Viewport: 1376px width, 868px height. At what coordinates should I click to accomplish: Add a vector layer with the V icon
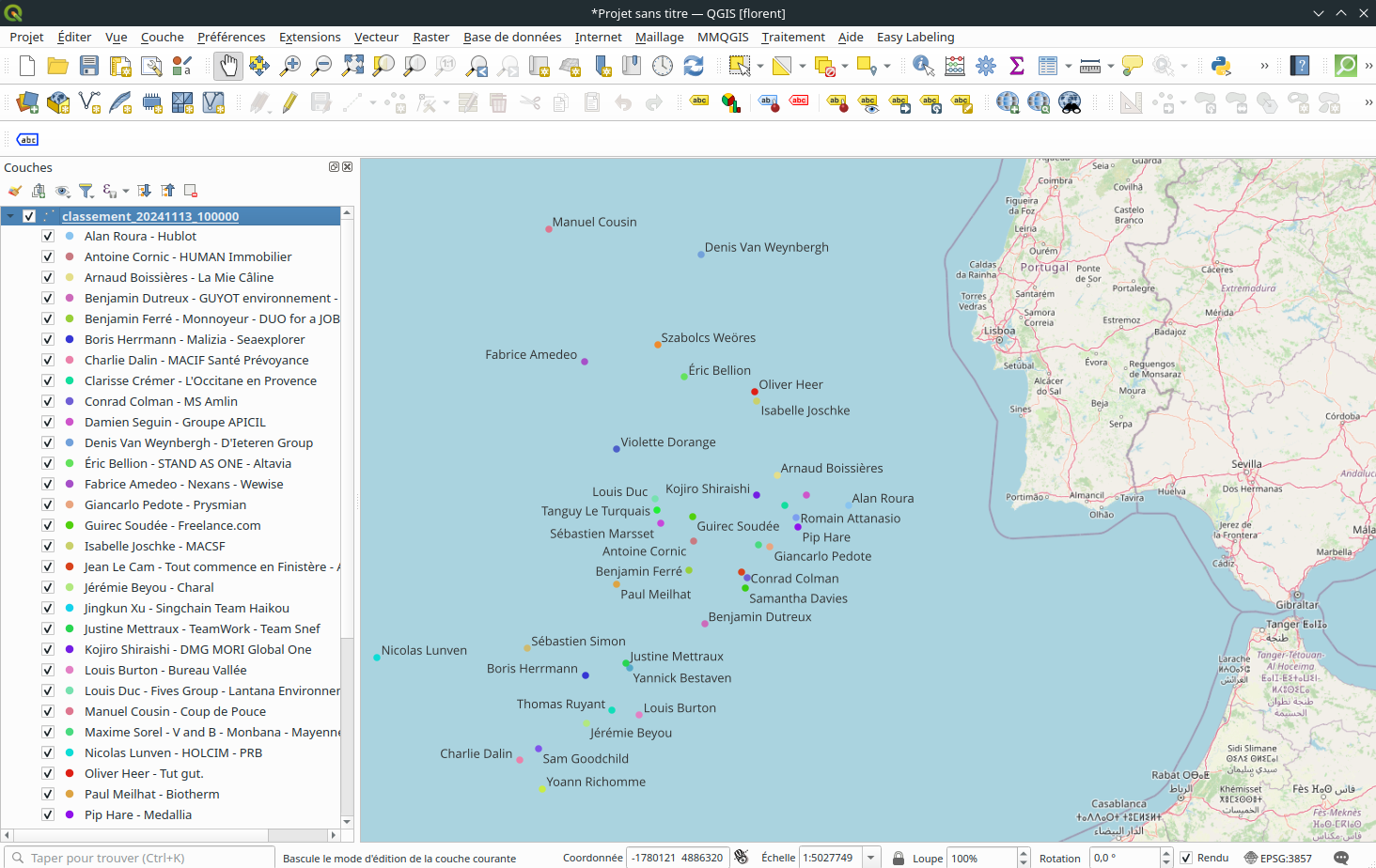pyautogui.click(x=89, y=102)
